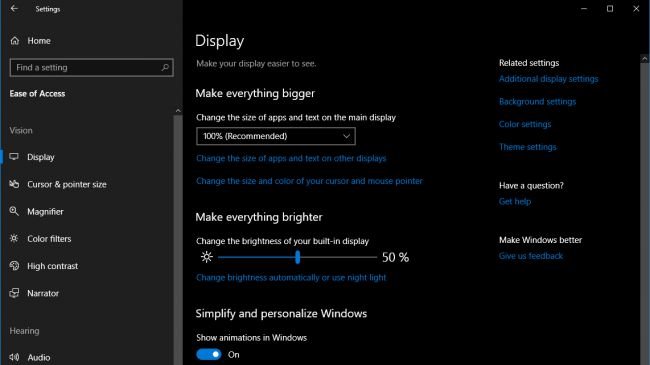Viewport: 650px width, 365px height.
Task: Click the brightness sun icon
Action: (x=206, y=257)
